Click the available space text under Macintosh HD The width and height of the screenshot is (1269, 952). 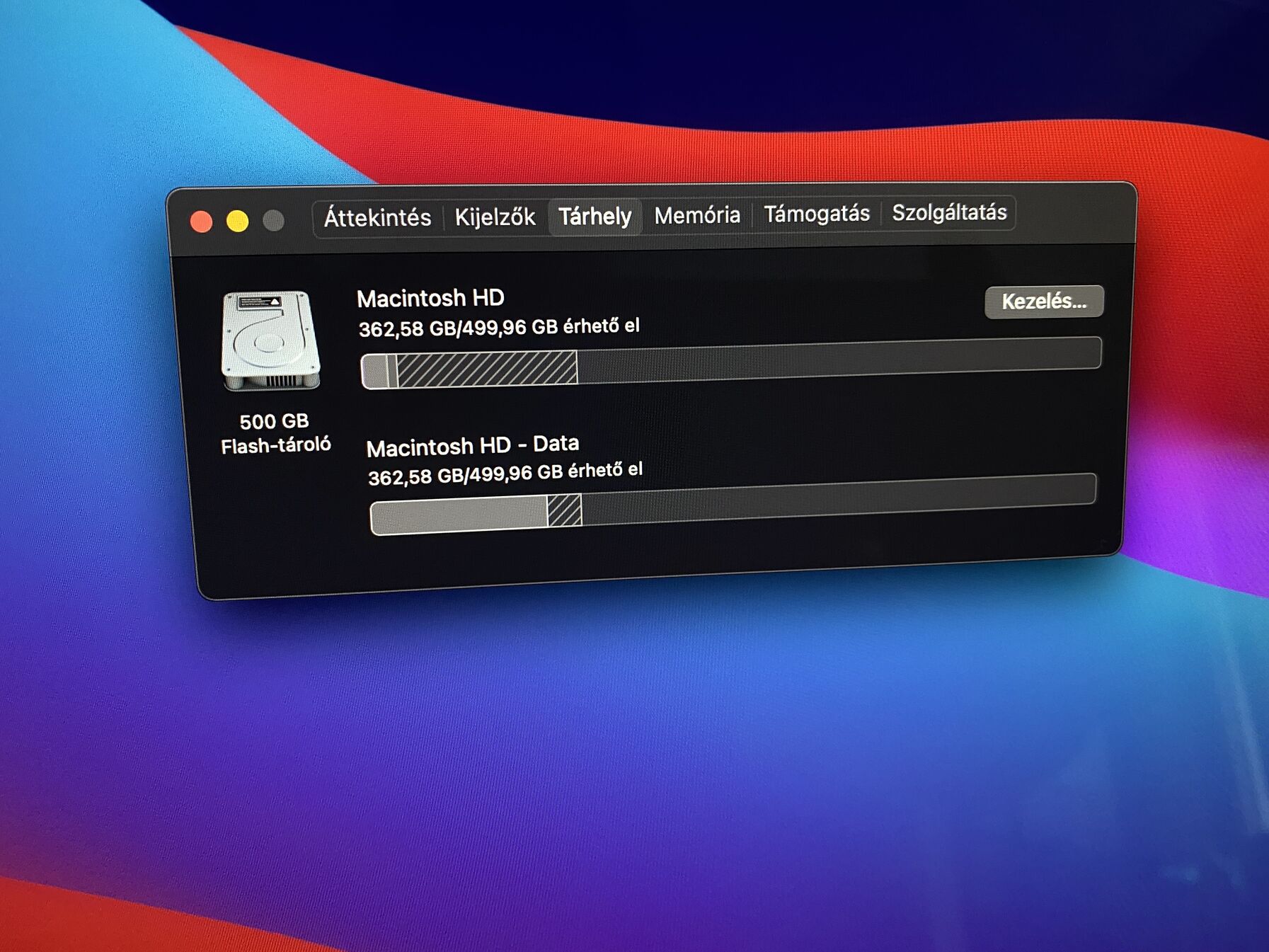(499, 328)
